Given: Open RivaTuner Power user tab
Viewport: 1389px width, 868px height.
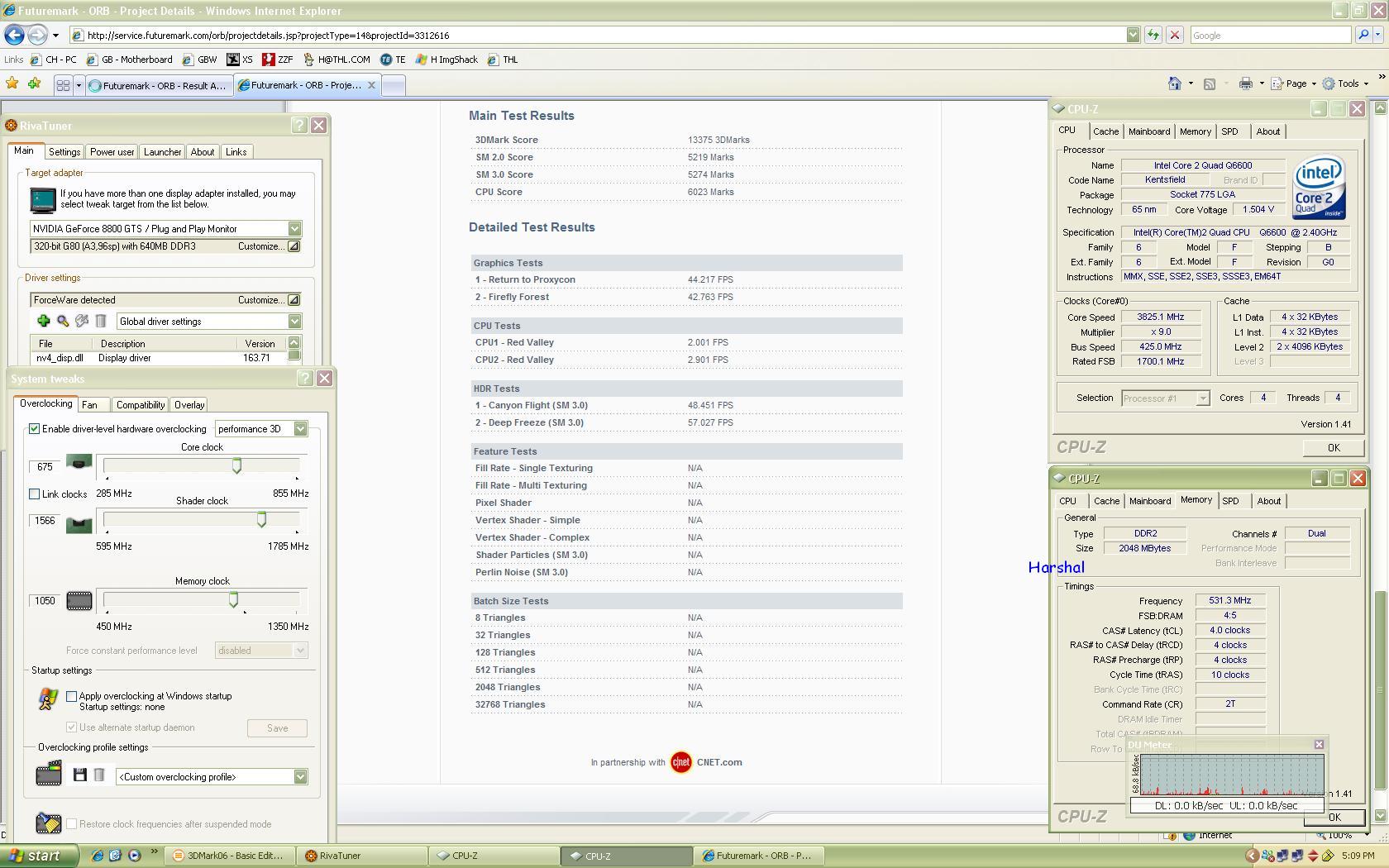Looking at the screenshot, I should click(x=112, y=152).
